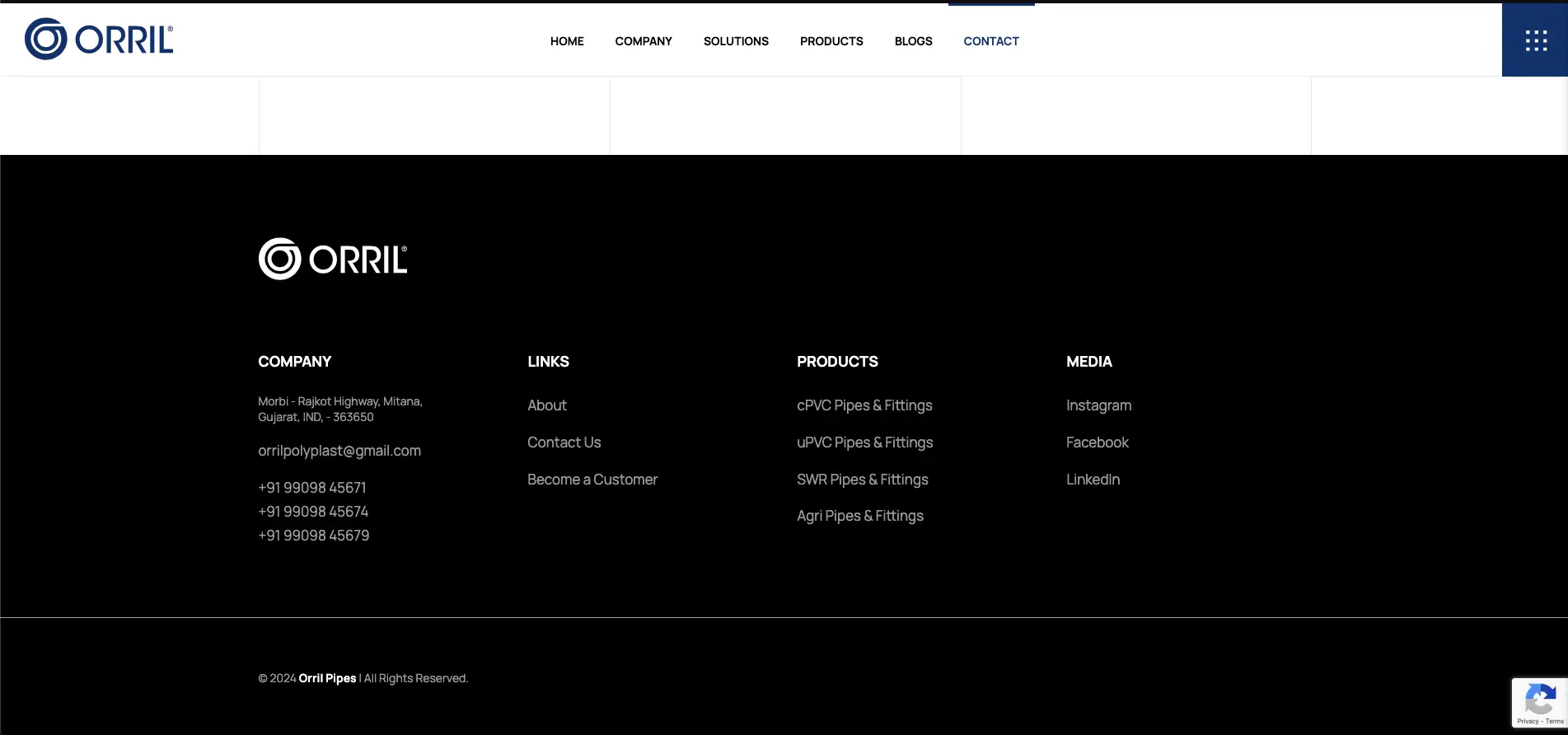
Task: Open the Company menu item
Action: click(644, 41)
